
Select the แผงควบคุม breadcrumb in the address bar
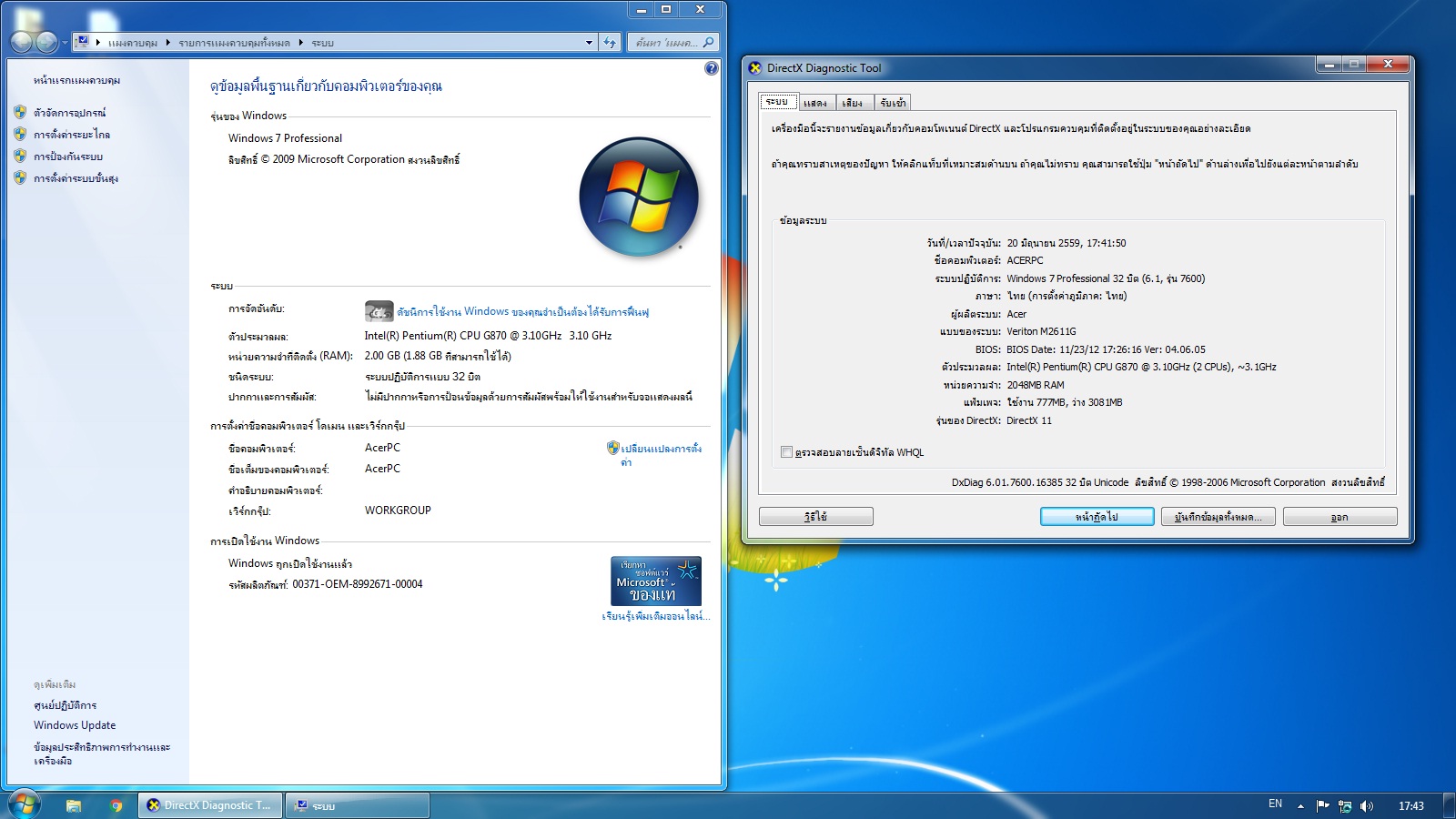(x=133, y=43)
